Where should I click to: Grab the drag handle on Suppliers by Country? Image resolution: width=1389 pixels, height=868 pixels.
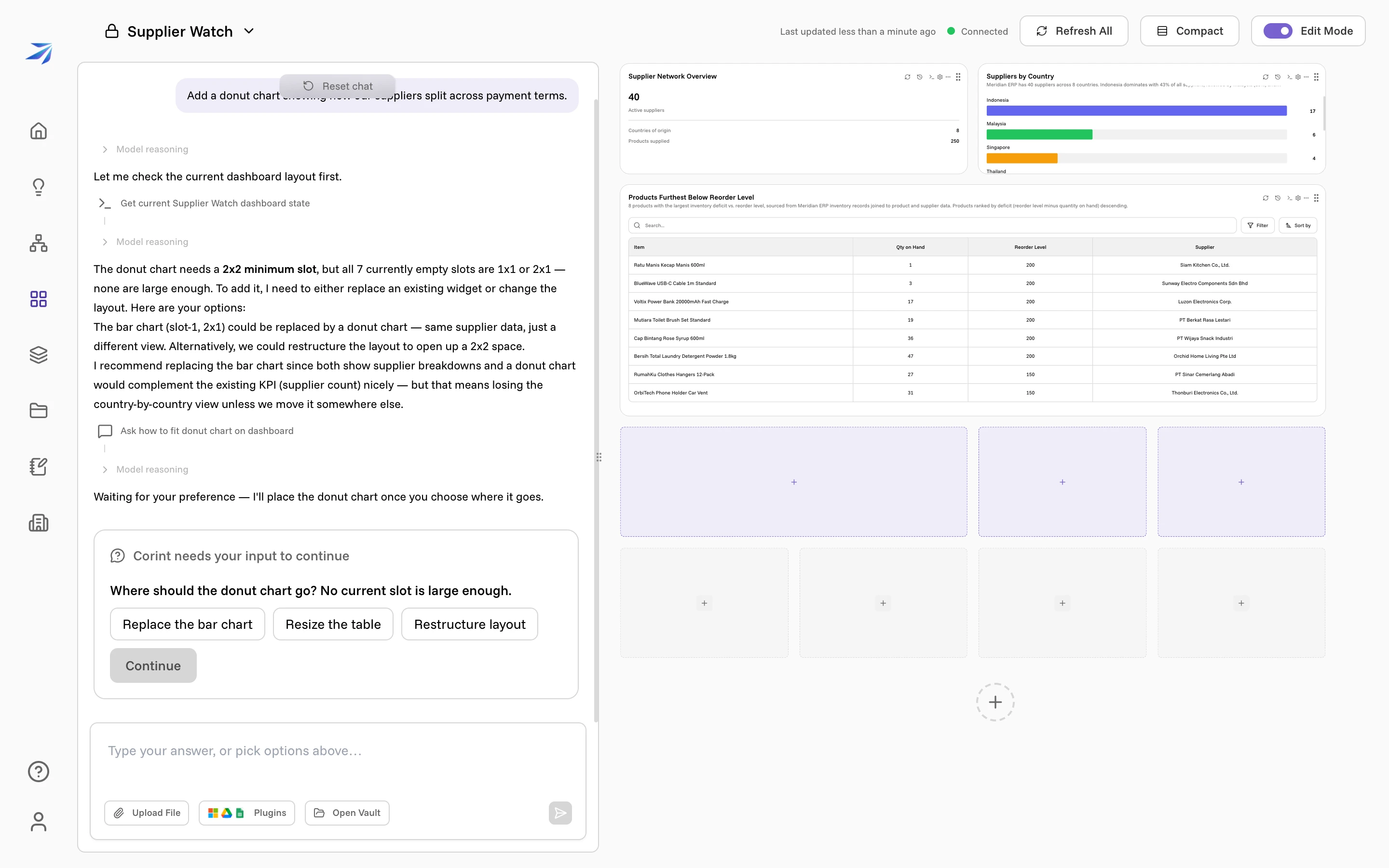pyautogui.click(x=1316, y=77)
